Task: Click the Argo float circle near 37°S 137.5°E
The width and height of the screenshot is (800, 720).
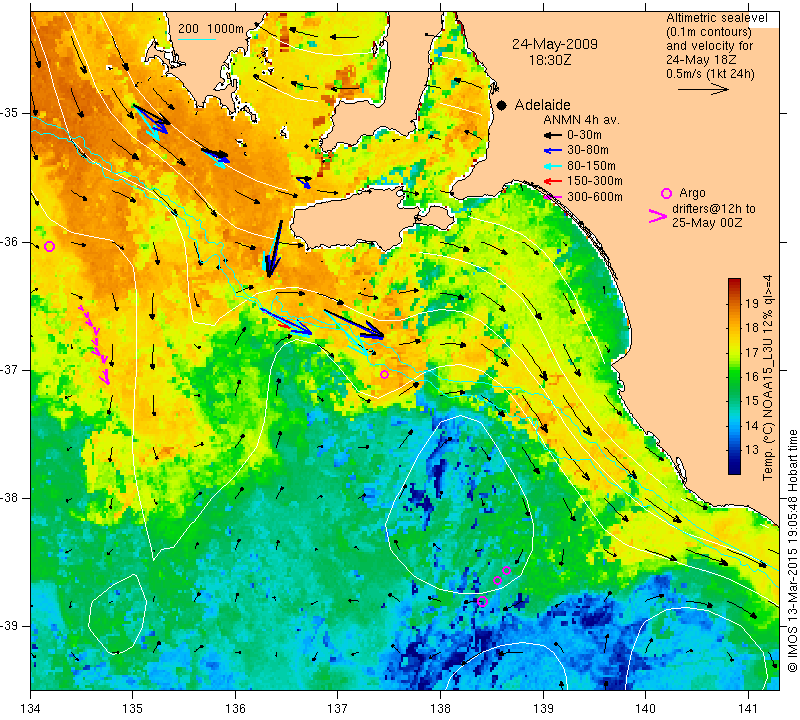Action: pyautogui.click(x=385, y=375)
